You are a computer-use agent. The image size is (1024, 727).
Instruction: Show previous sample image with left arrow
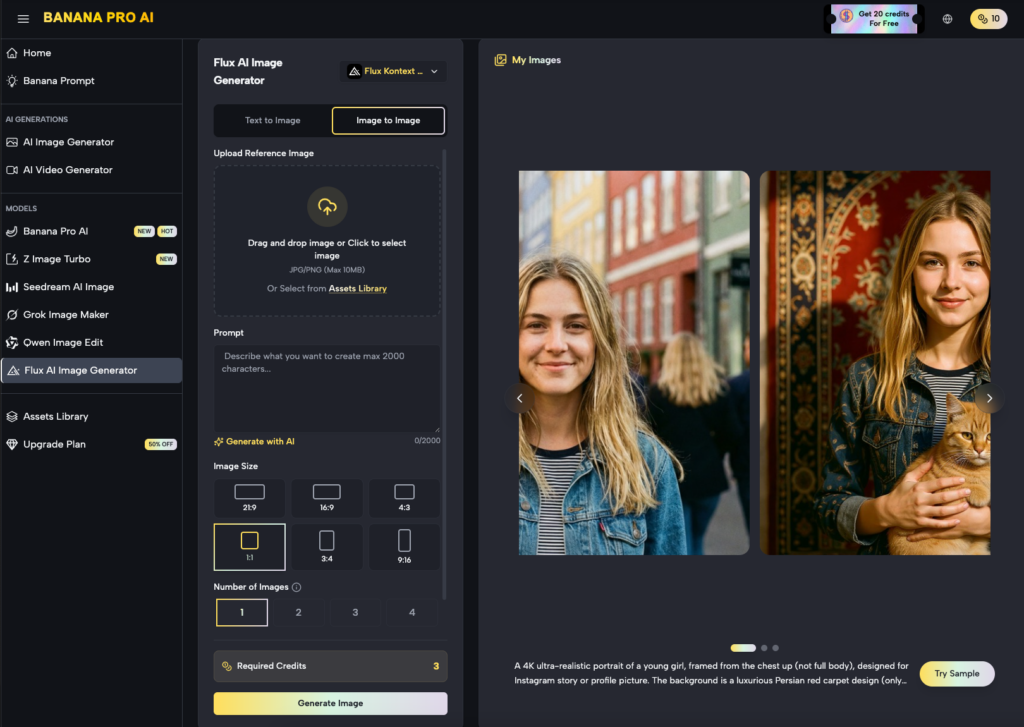(519, 398)
